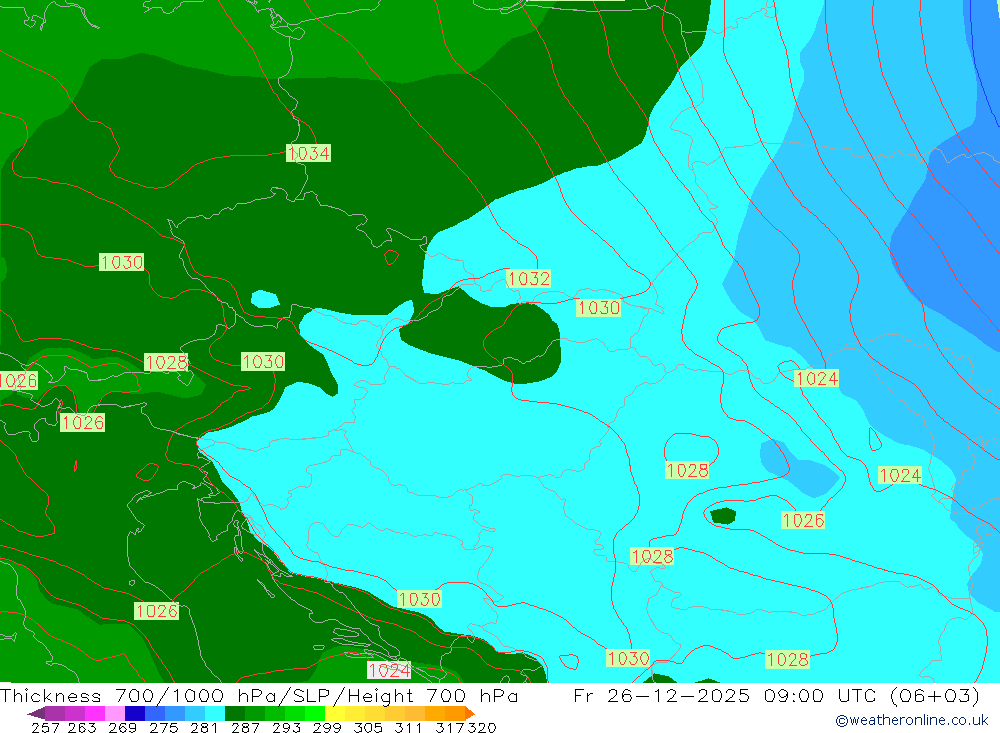Click the darkest green legend swatch
The width and height of the screenshot is (1000, 733).
coord(235,713)
